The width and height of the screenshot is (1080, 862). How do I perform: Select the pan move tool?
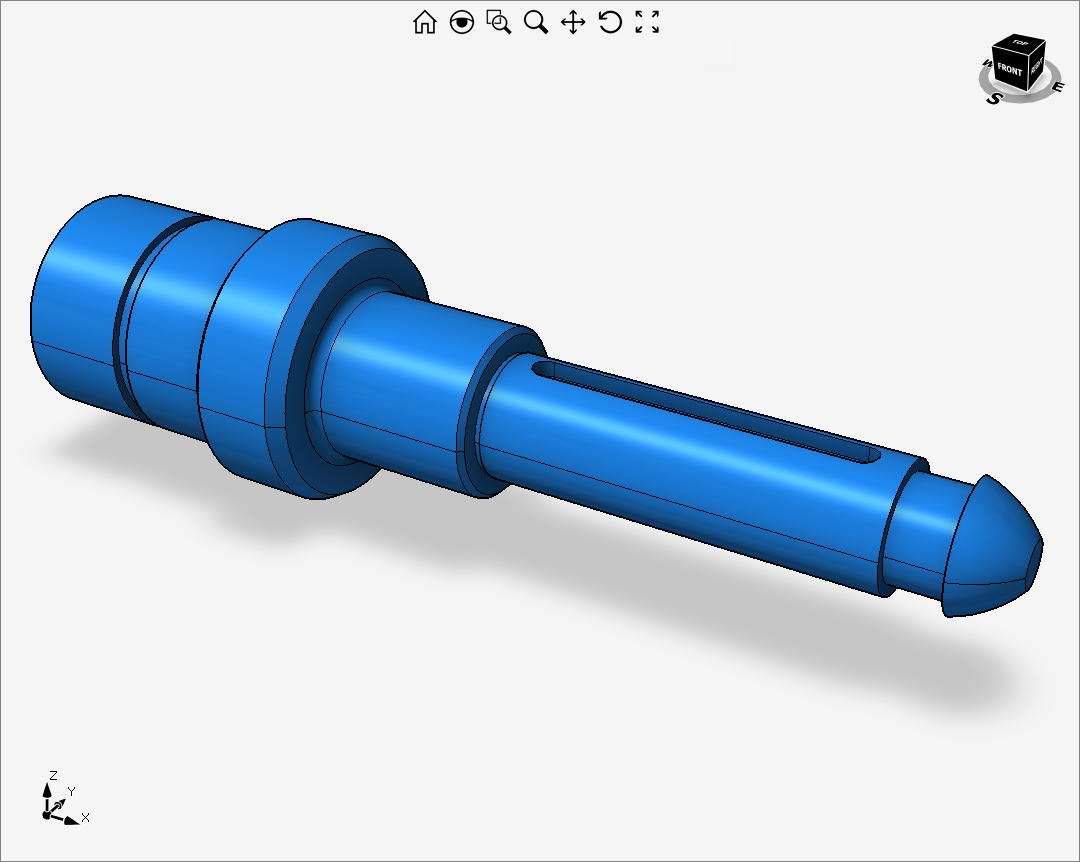click(x=573, y=22)
